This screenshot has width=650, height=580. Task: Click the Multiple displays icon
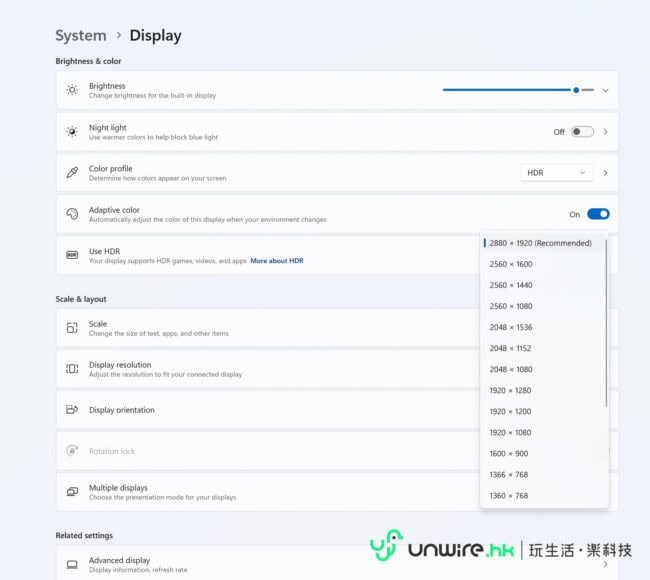72,492
